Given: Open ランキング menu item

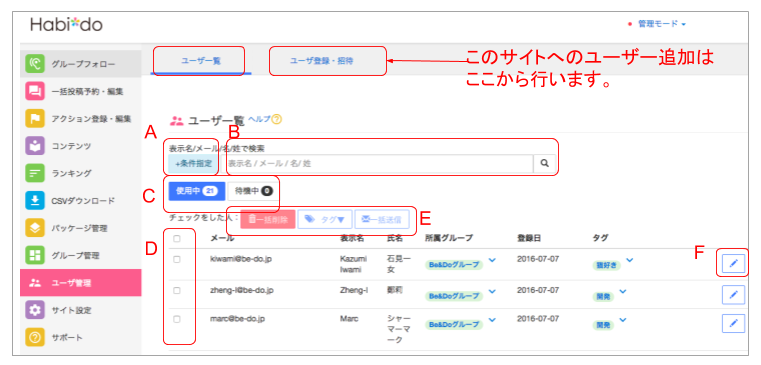Looking at the screenshot, I should click(81, 173).
